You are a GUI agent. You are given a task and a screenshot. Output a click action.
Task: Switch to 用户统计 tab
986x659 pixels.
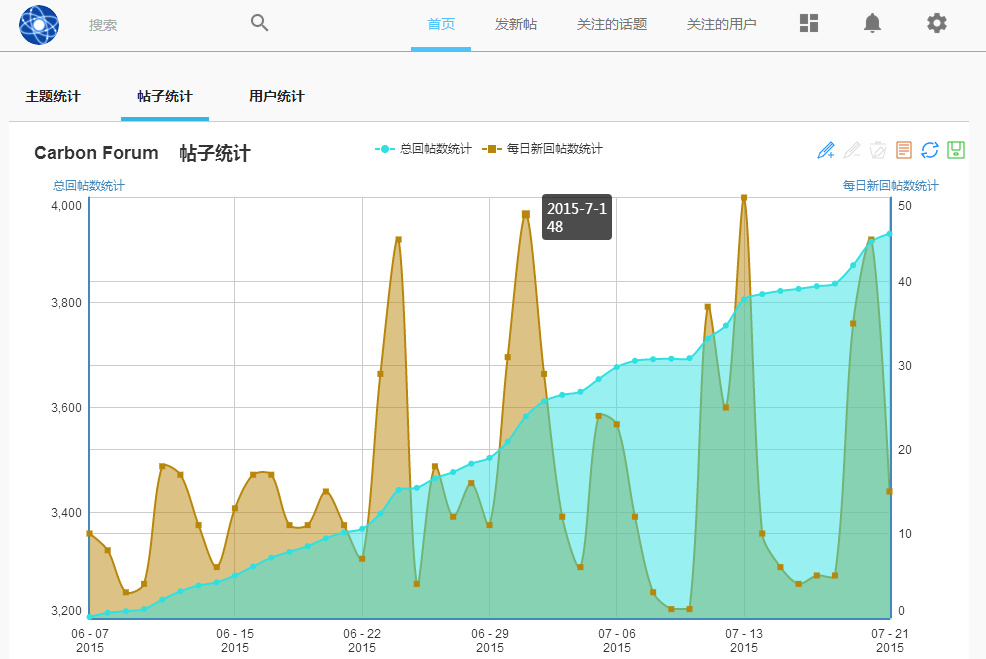pos(277,96)
